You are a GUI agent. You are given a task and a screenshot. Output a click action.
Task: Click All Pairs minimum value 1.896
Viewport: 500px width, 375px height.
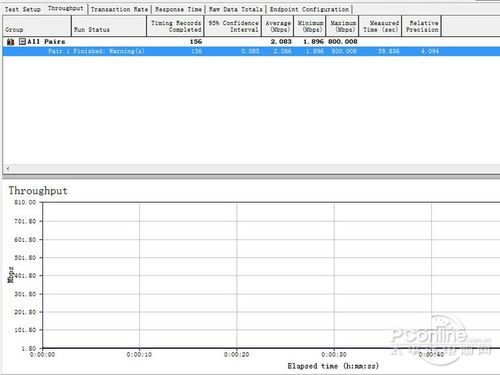click(x=313, y=42)
